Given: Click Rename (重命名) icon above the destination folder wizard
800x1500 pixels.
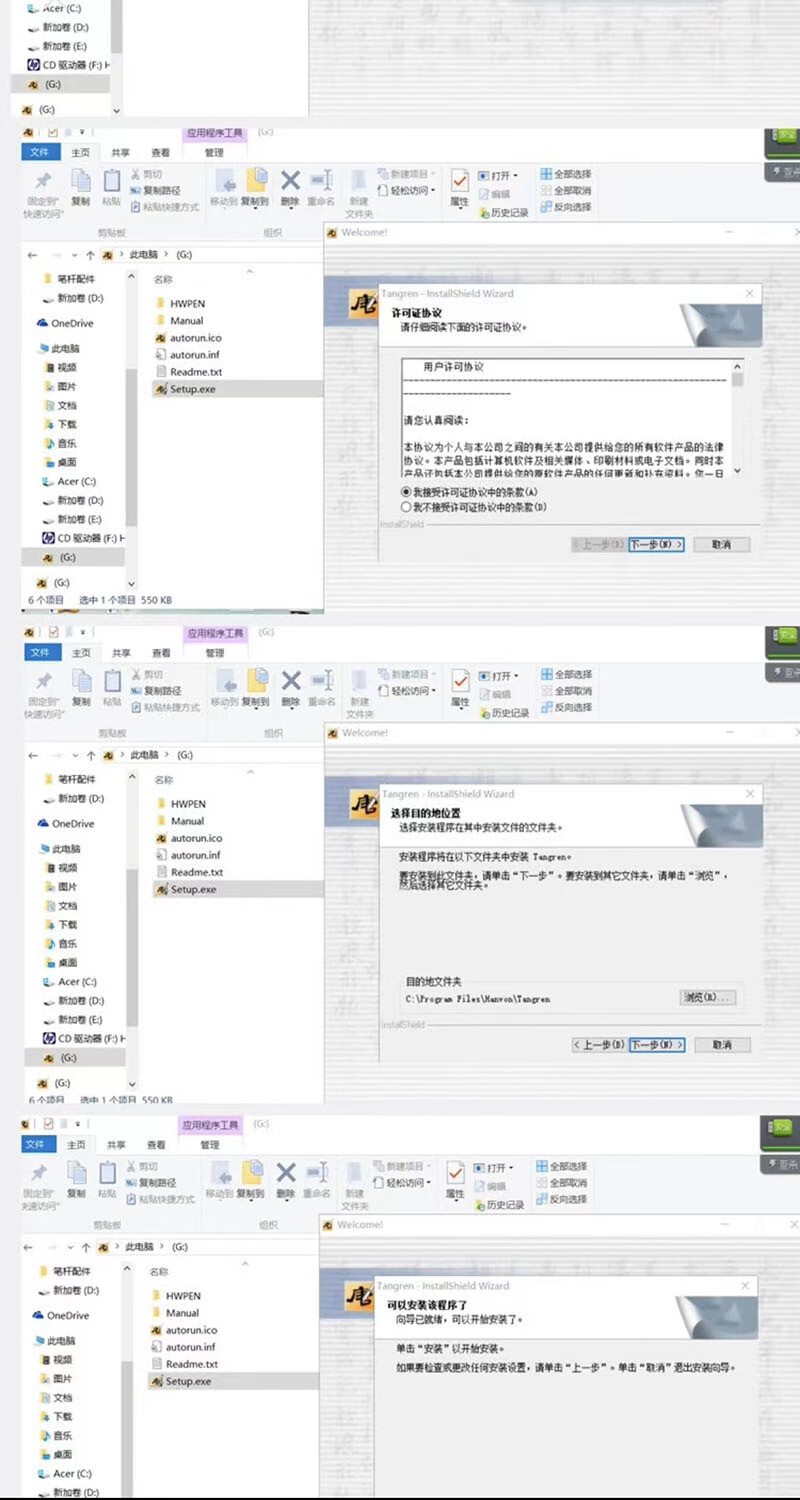Looking at the screenshot, I should pyautogui.click(x=321, y=686).
